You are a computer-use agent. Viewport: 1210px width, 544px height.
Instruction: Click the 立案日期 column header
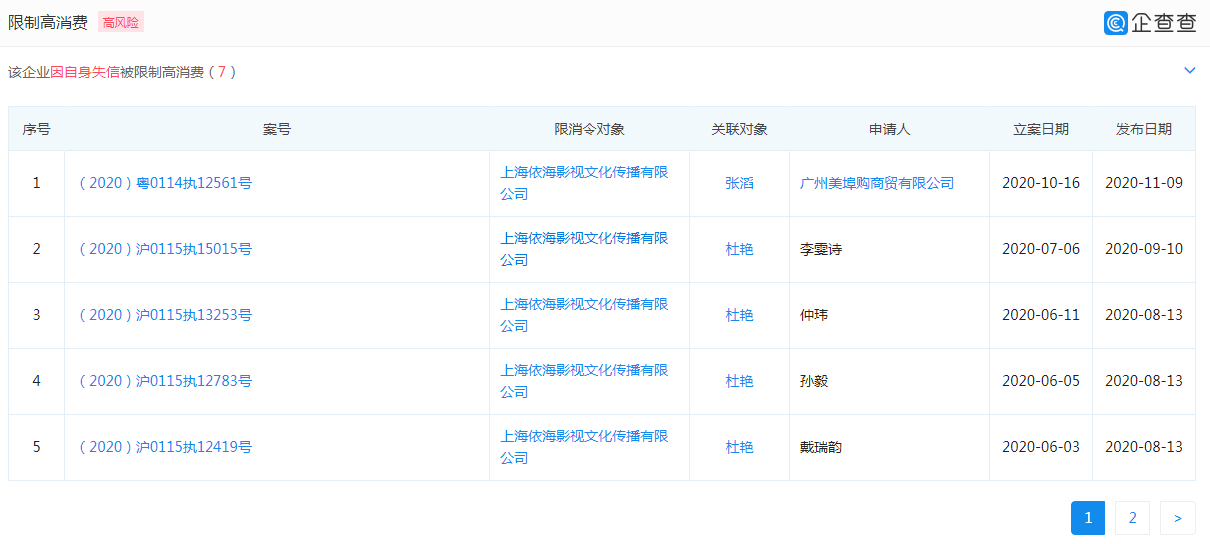pos(1040,129)
